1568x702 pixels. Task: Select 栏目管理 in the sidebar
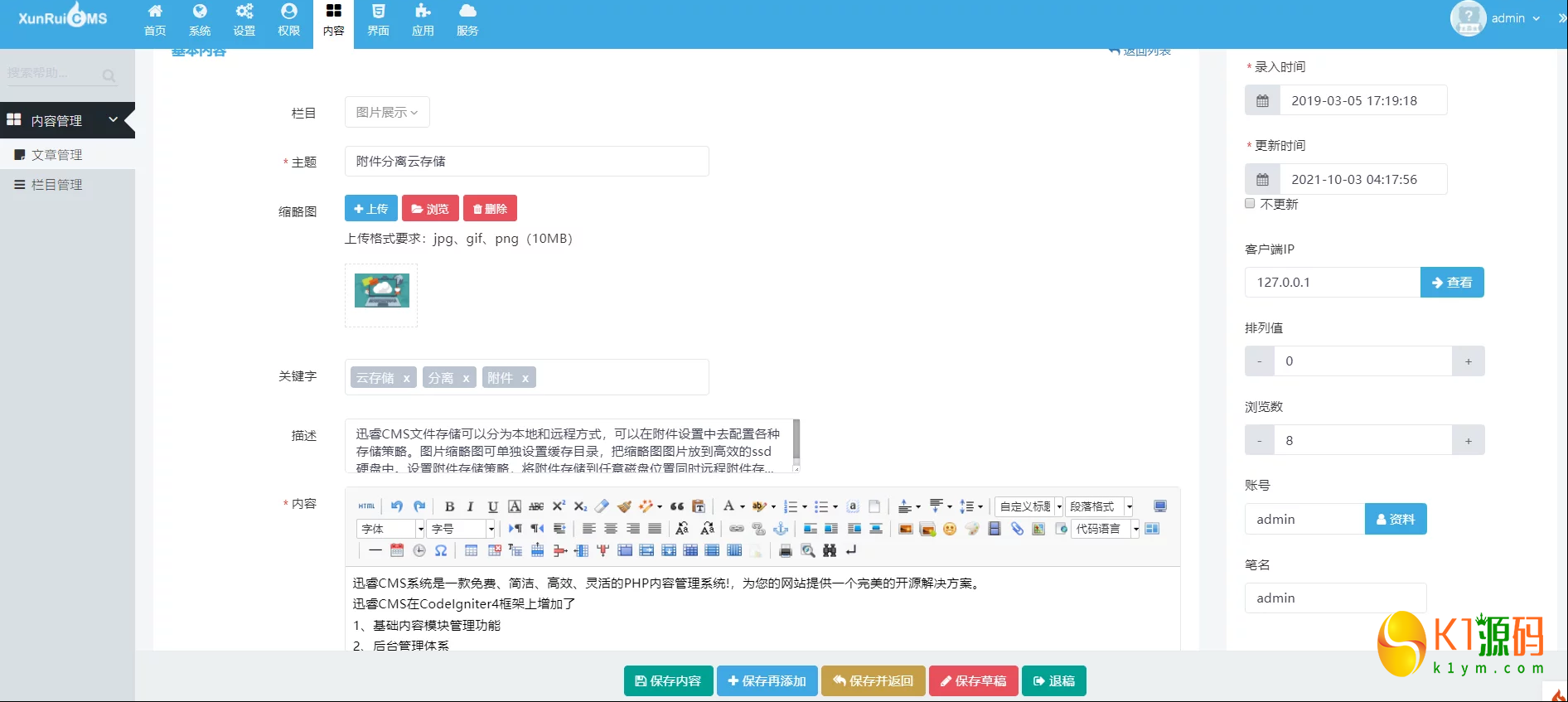click(x=56, y=185)
